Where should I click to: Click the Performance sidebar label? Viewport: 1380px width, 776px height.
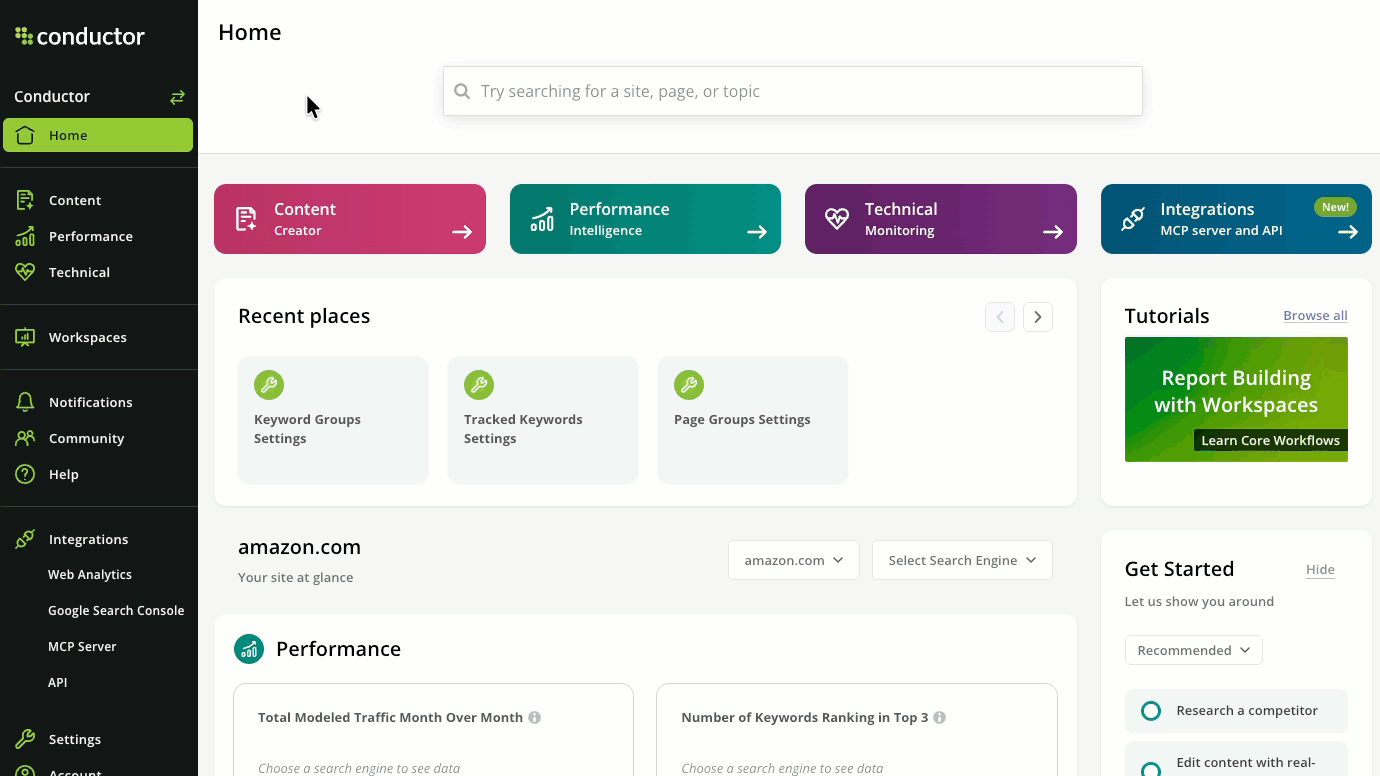pos(91,236)
